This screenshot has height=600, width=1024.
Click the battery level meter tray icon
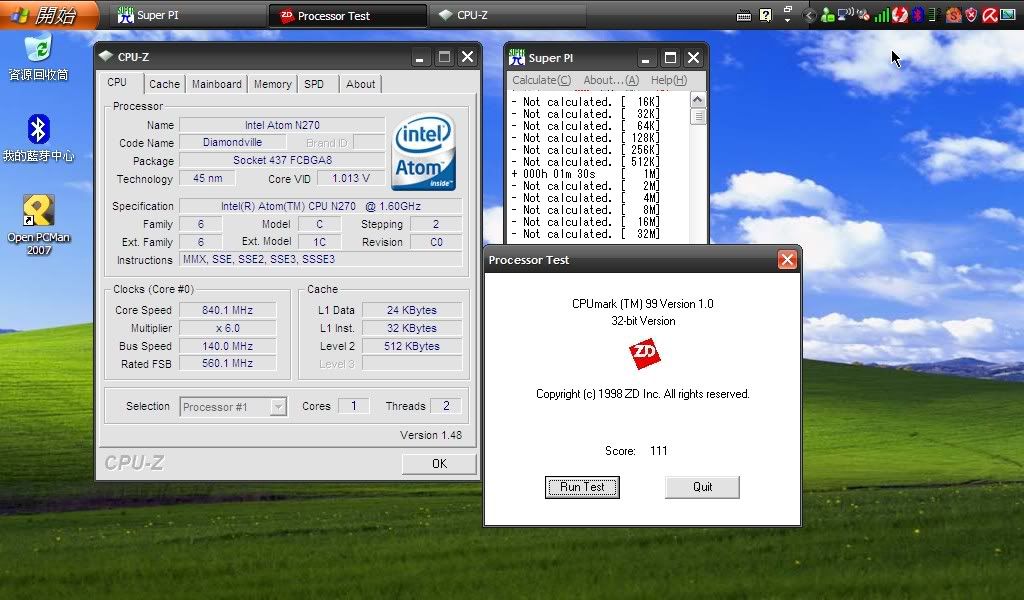(934, 14)
